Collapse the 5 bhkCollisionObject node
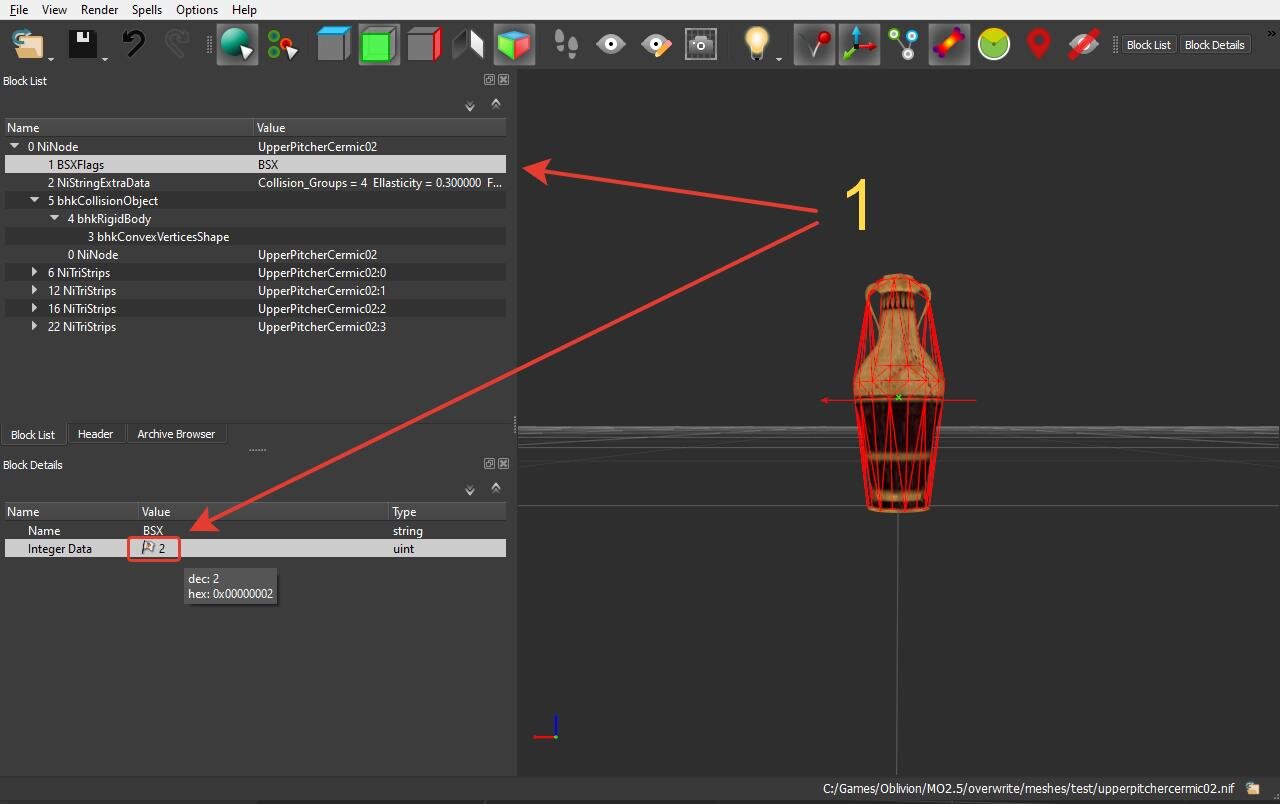Image resolution: width=1280 pixels, height=804 pixels. point(35,200)
